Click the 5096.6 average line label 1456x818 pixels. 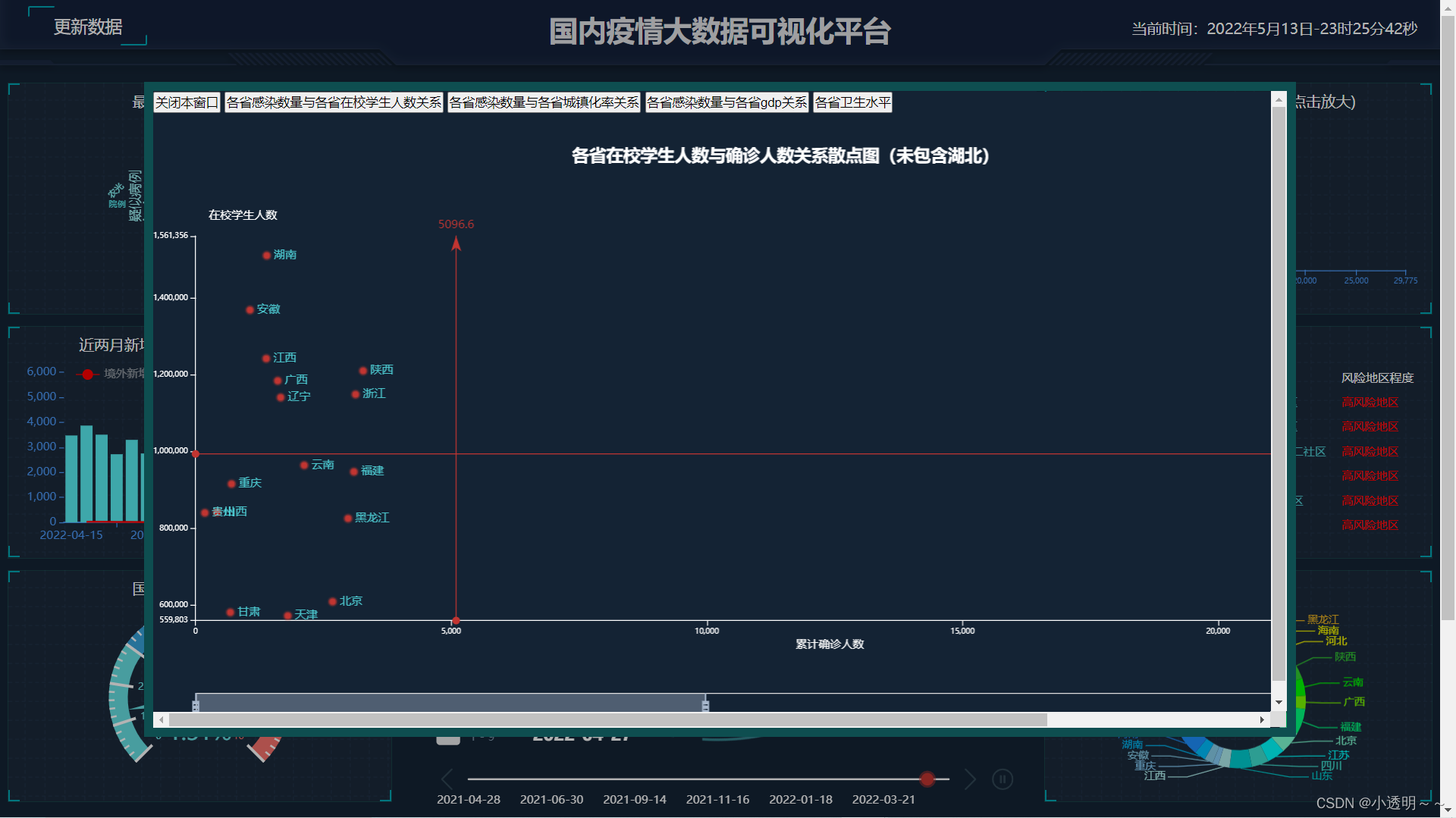click(x=456, y=224)
